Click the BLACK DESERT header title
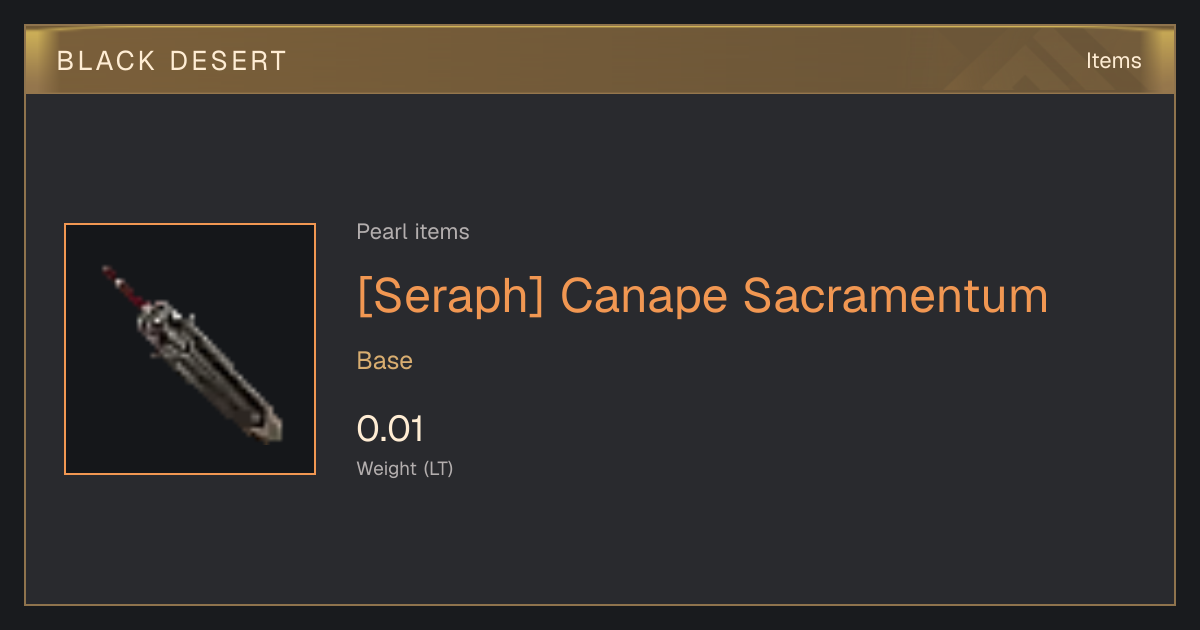 click(172, 61)
